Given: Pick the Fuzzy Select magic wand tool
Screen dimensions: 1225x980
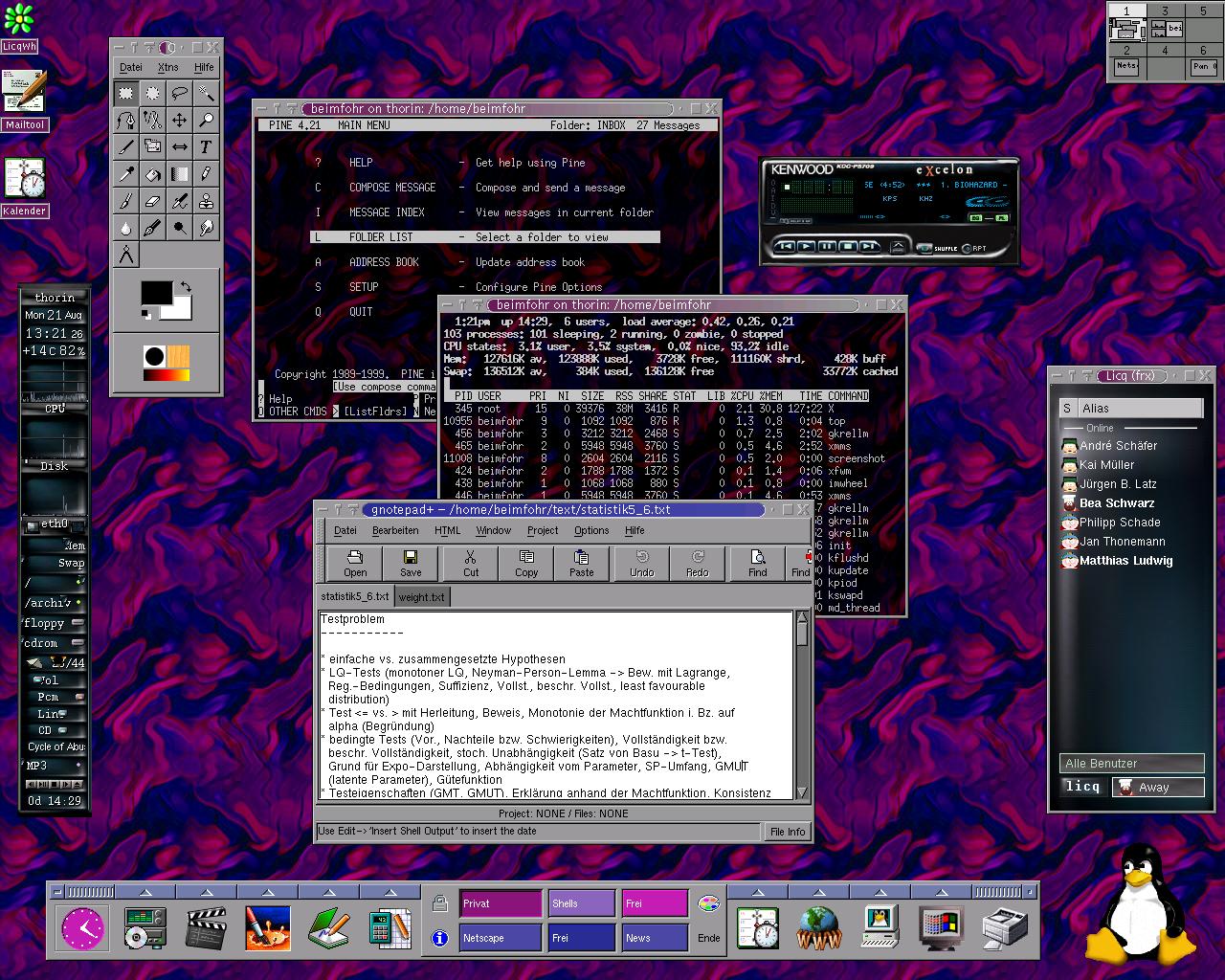Looking at the screenshot, I should (x=206, y=93).
